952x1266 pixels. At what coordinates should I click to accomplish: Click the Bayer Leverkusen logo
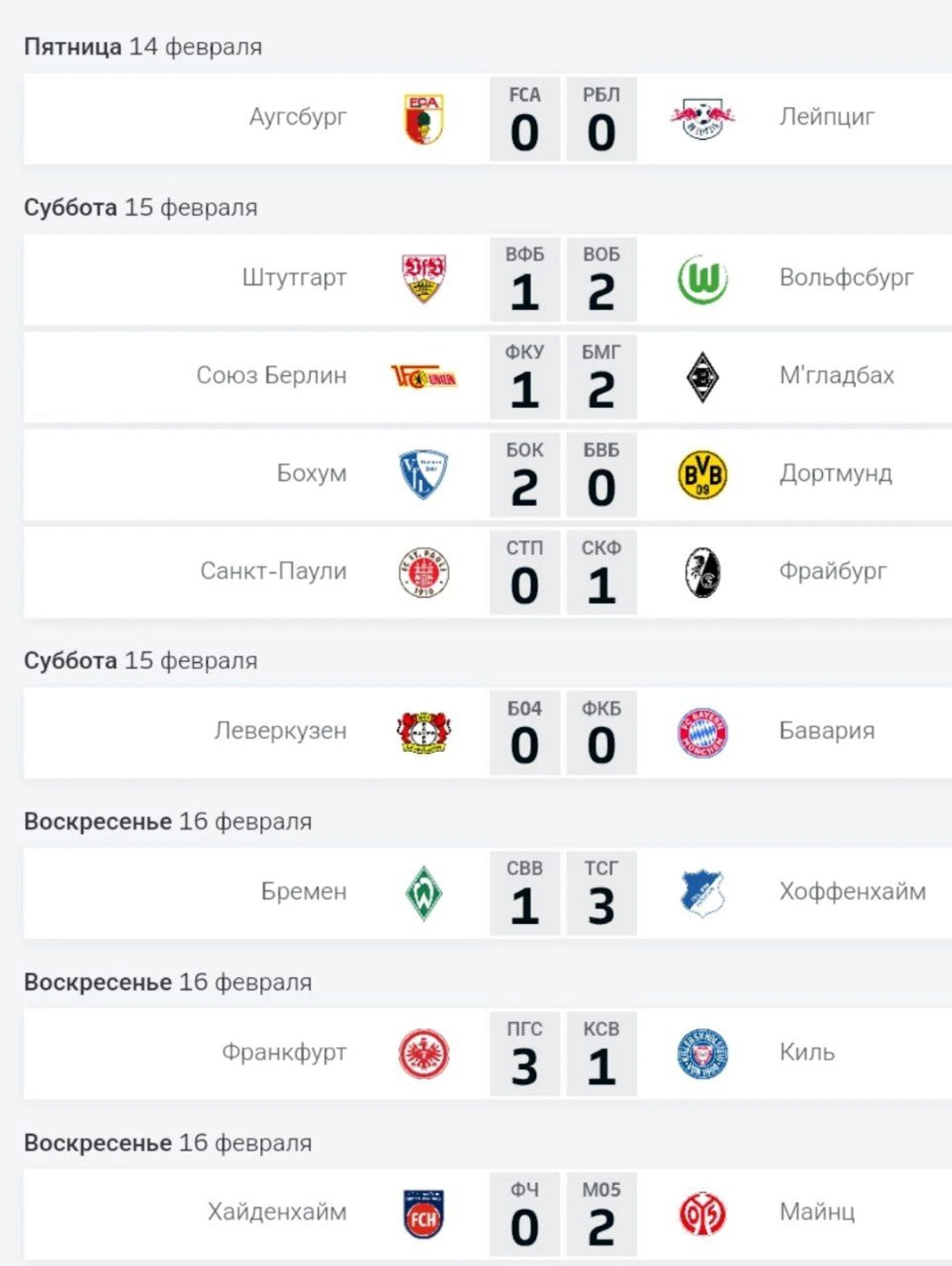424,732
